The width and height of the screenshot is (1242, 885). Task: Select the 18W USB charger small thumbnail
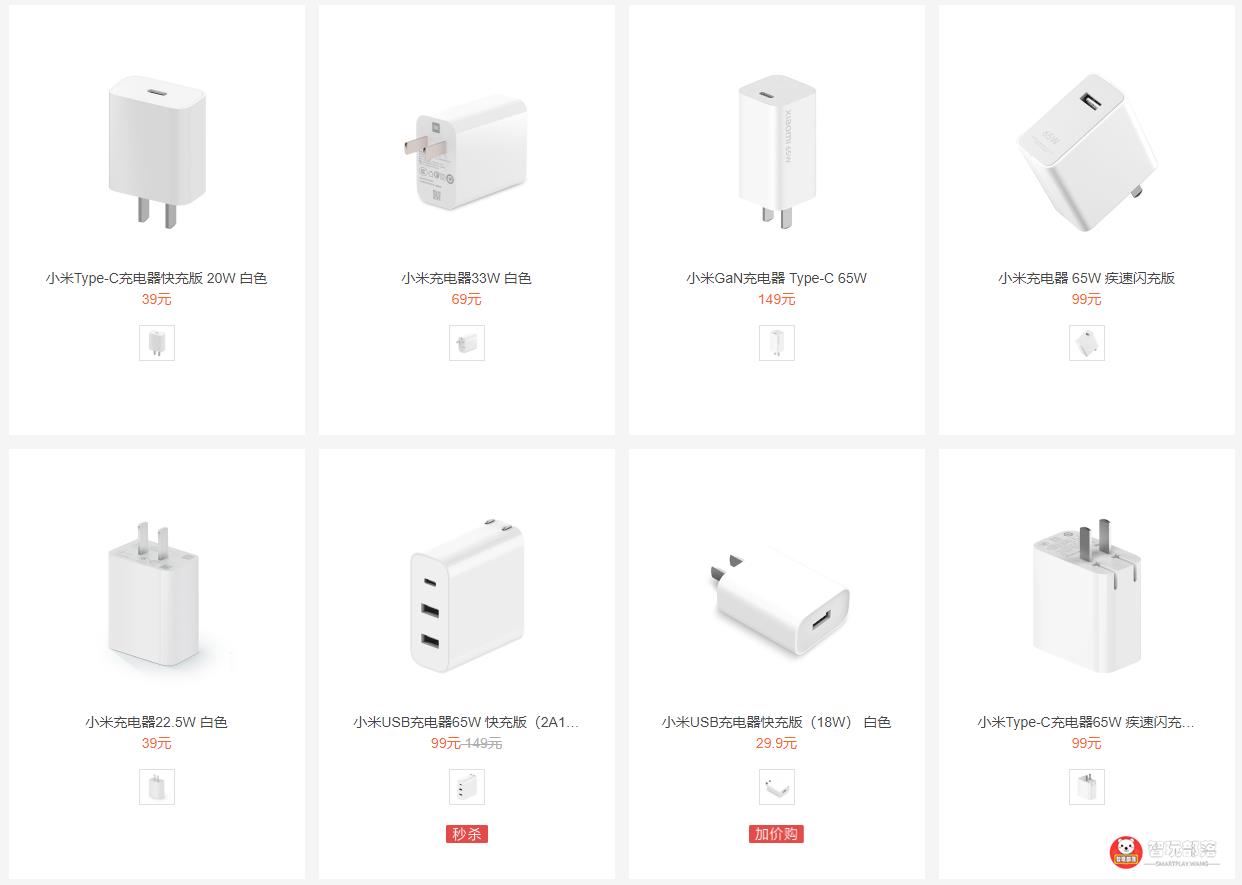pyautogui.click(x=777, y=787)
